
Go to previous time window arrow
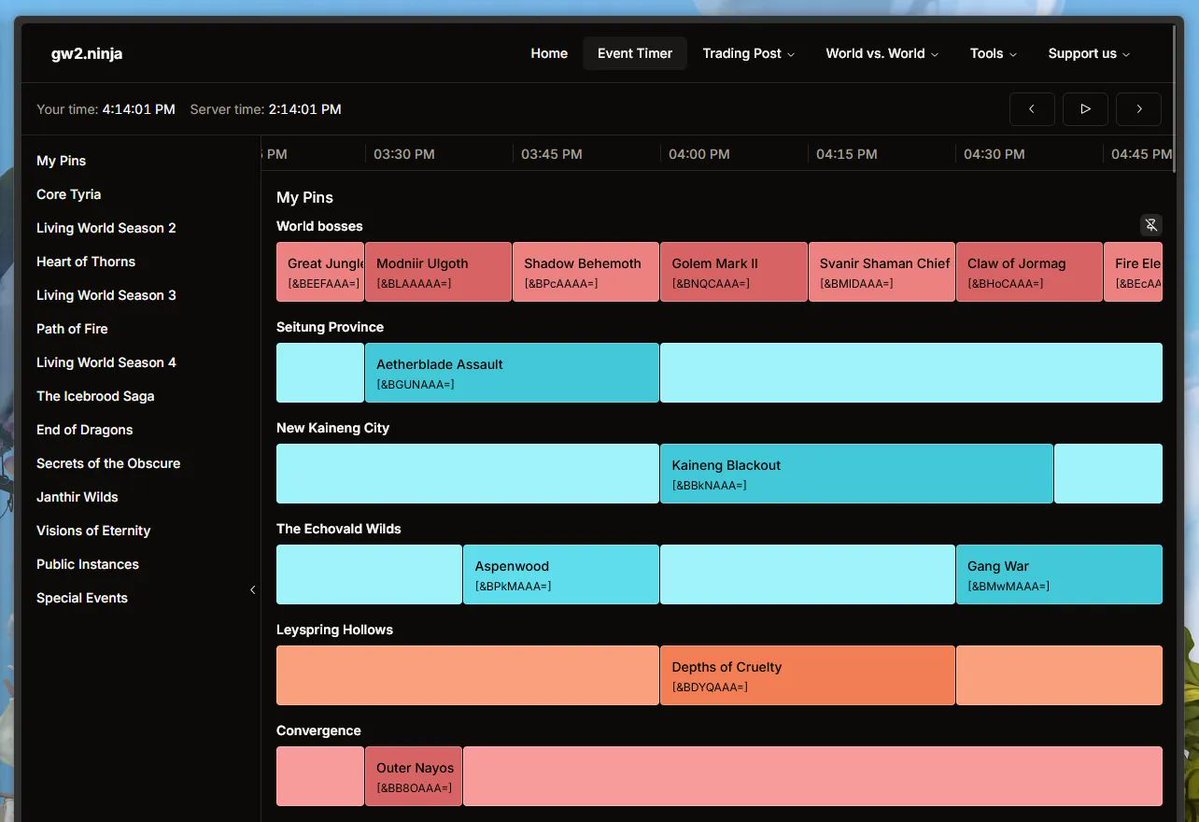(1032, 109)
